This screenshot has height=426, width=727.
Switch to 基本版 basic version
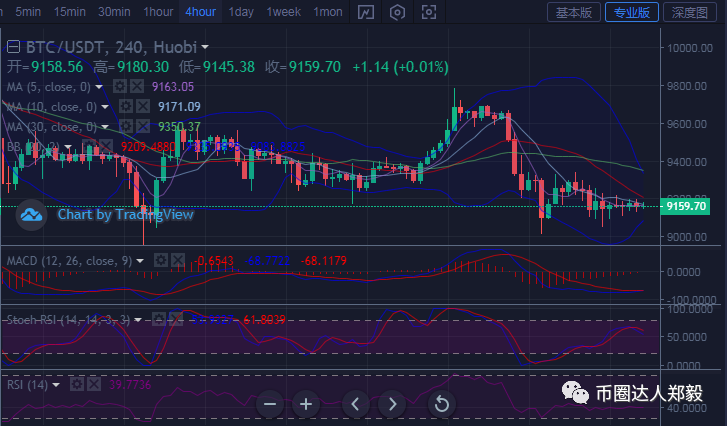[x=573, y=12]
